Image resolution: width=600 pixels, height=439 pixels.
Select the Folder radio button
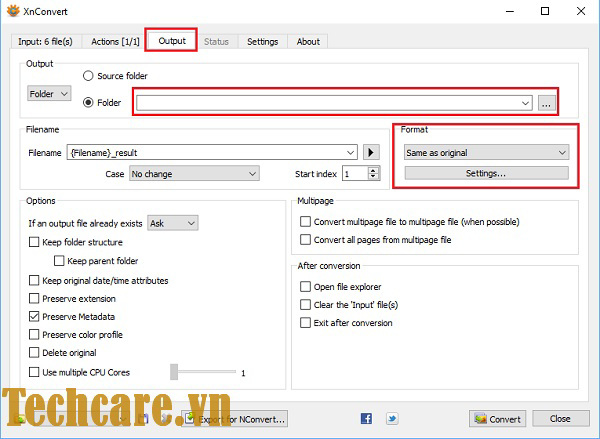(88, 103)
